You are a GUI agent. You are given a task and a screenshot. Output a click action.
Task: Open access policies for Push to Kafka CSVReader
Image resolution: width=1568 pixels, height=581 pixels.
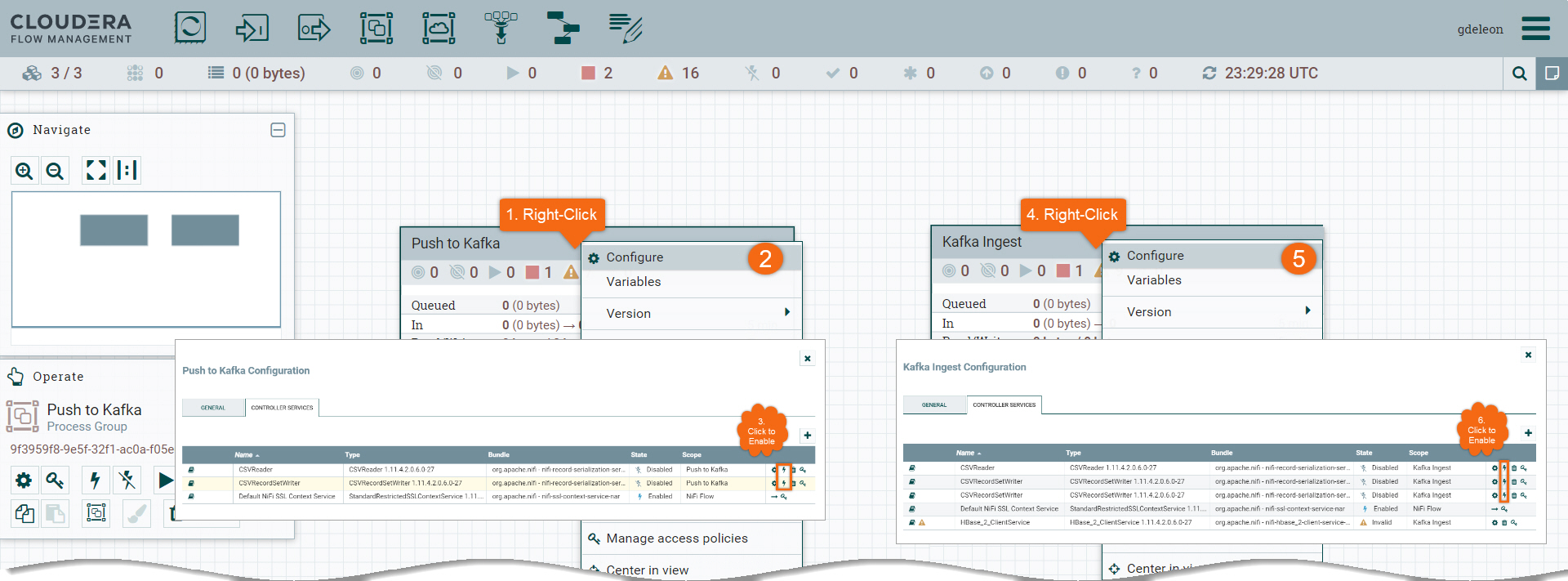(803, 470)
